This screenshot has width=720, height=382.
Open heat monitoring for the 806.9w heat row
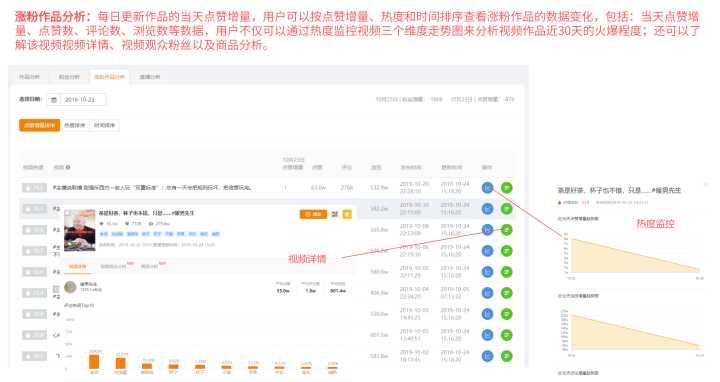point(487,293)
